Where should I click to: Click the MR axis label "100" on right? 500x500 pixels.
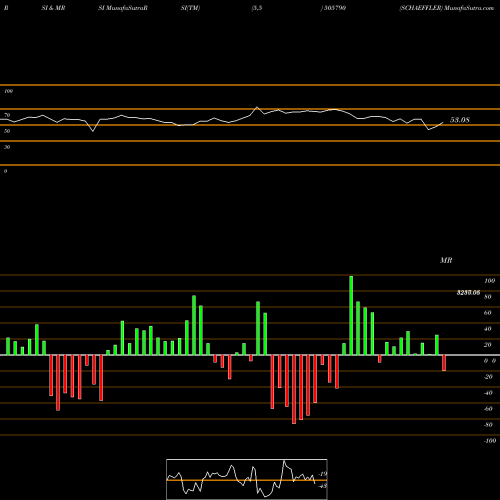tap(490, 281)
